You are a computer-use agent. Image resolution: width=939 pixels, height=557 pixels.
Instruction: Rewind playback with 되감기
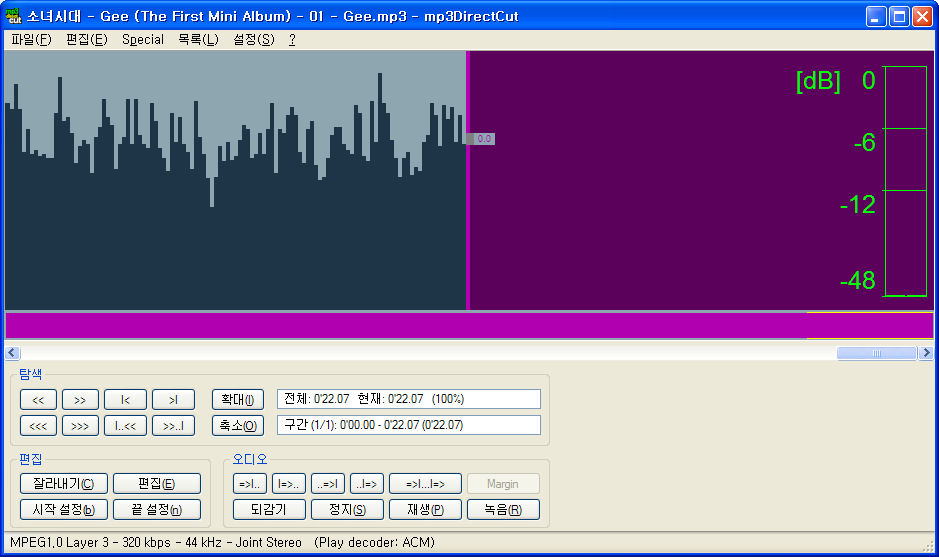[269, 510]
